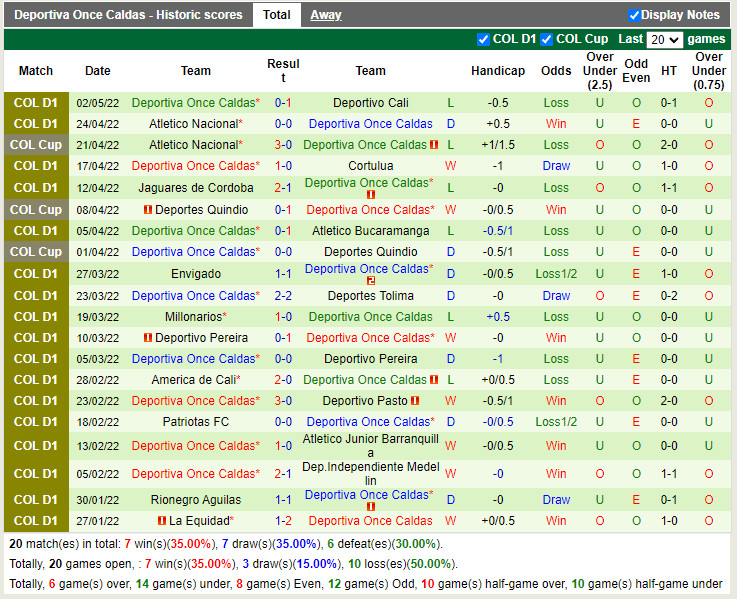Click red card icon in 28/02/22 match row
This screenshot has height=599, width=738.
pos(434,380)
